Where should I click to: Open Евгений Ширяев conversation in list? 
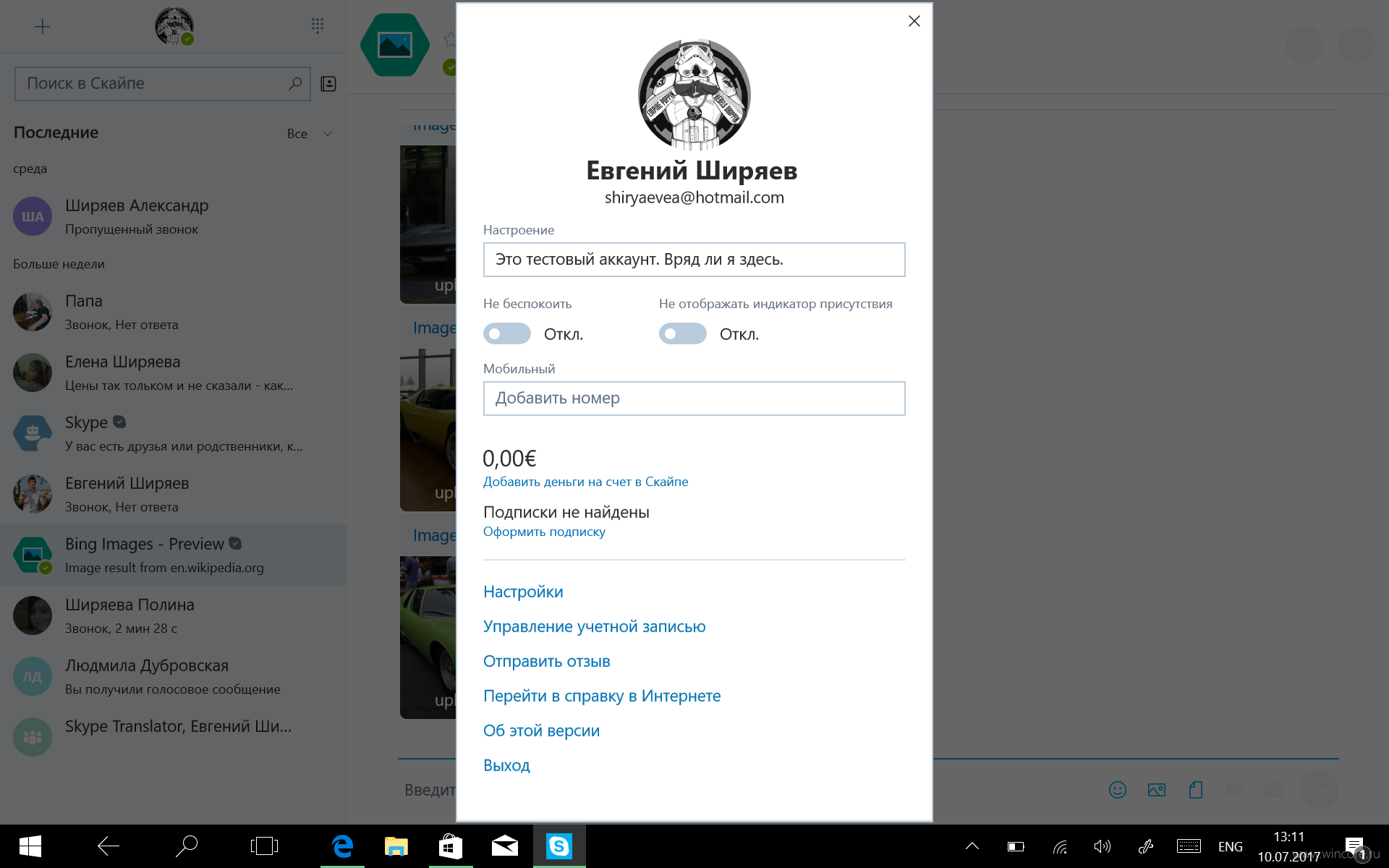tap(174, 494)
